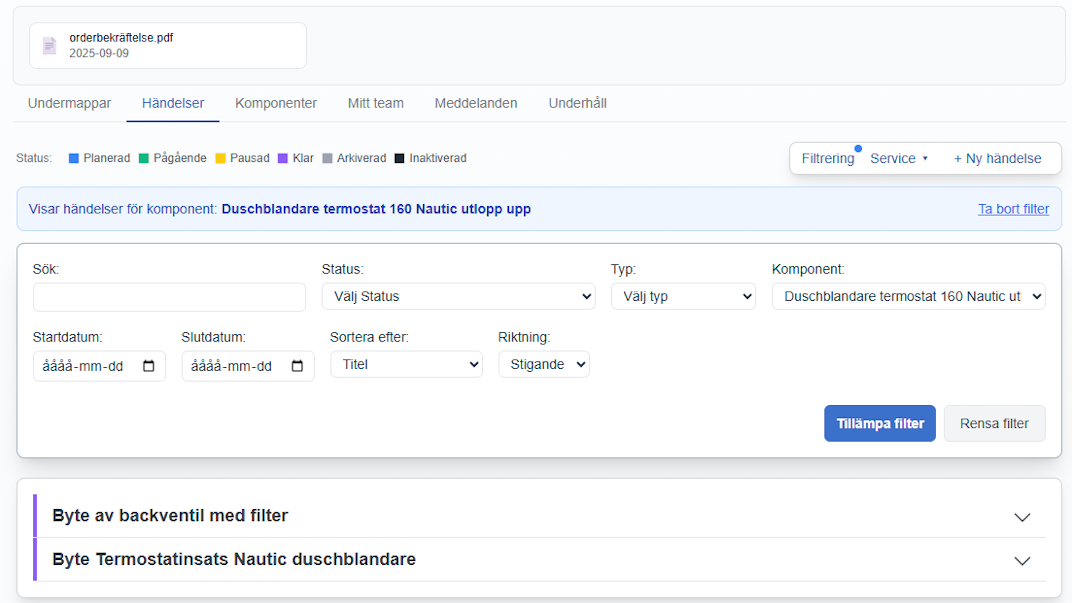The width and height of the screenshot is (1072, 603).
Task: Open the Startdatum calendar picker icon
Action: pos(148,366)
